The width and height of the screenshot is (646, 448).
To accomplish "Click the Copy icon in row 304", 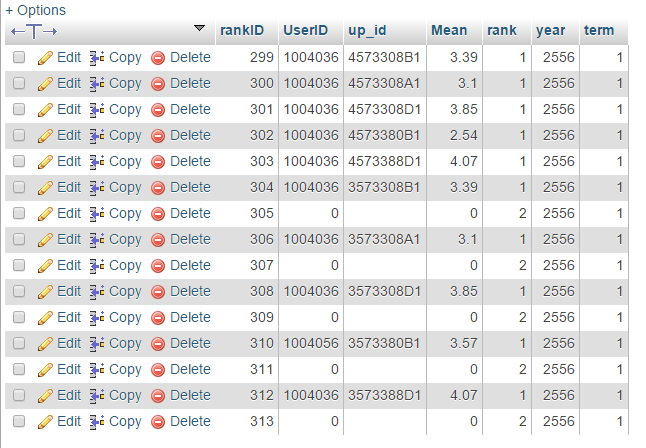I will pyautogui.click(x=97, y=188).
